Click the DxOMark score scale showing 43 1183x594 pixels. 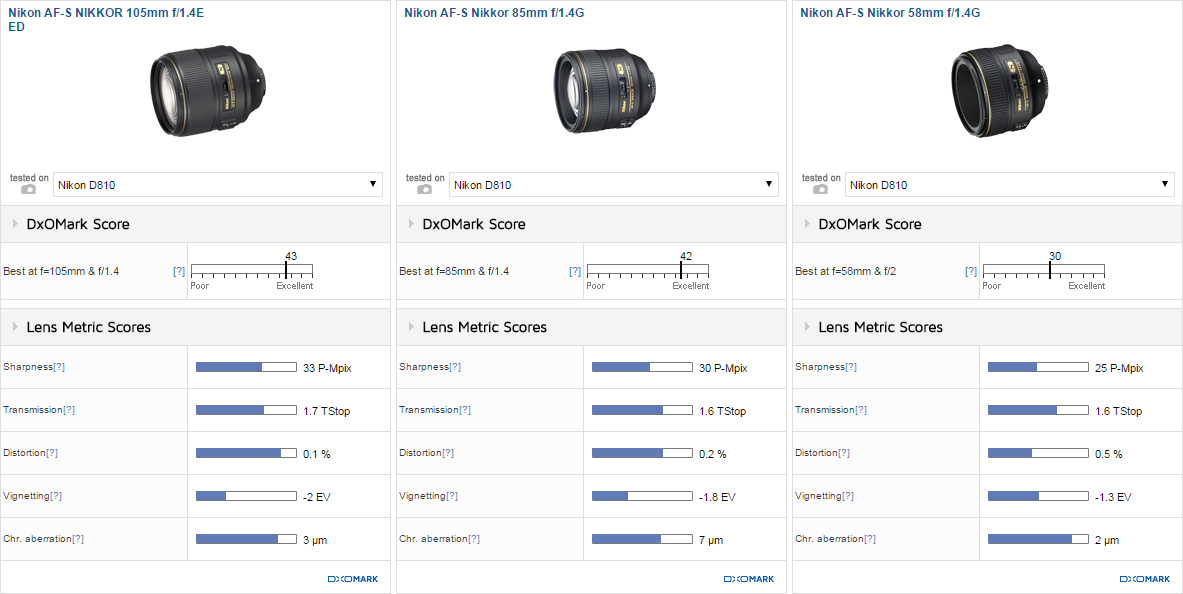point(252,271)
